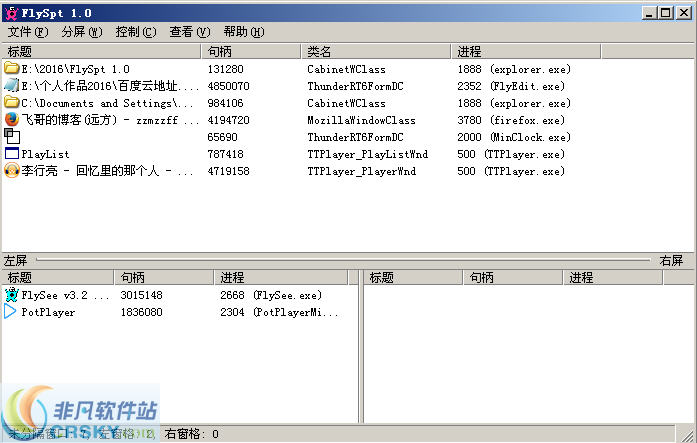Viewport: 697px width, 443px height.
Task: Click handle 3015148 in left screen list
Action: (141, 295)
